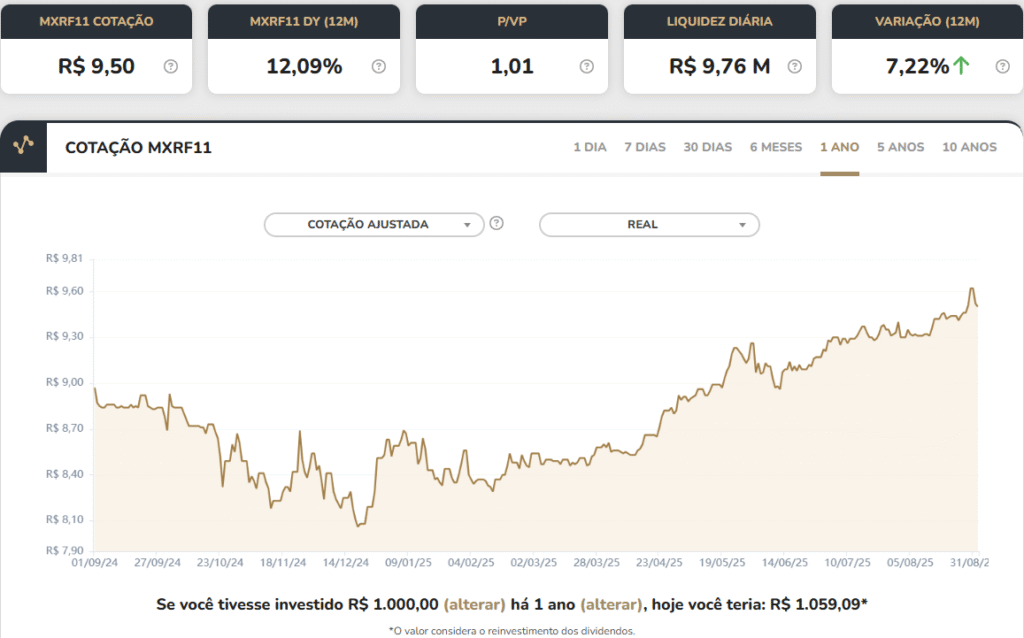Select the 1 DIA time range tab

(x=589, y=147)
